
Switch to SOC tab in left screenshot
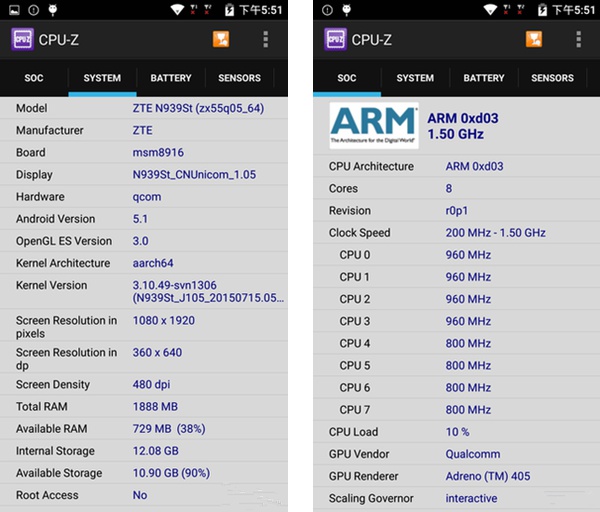34,78
